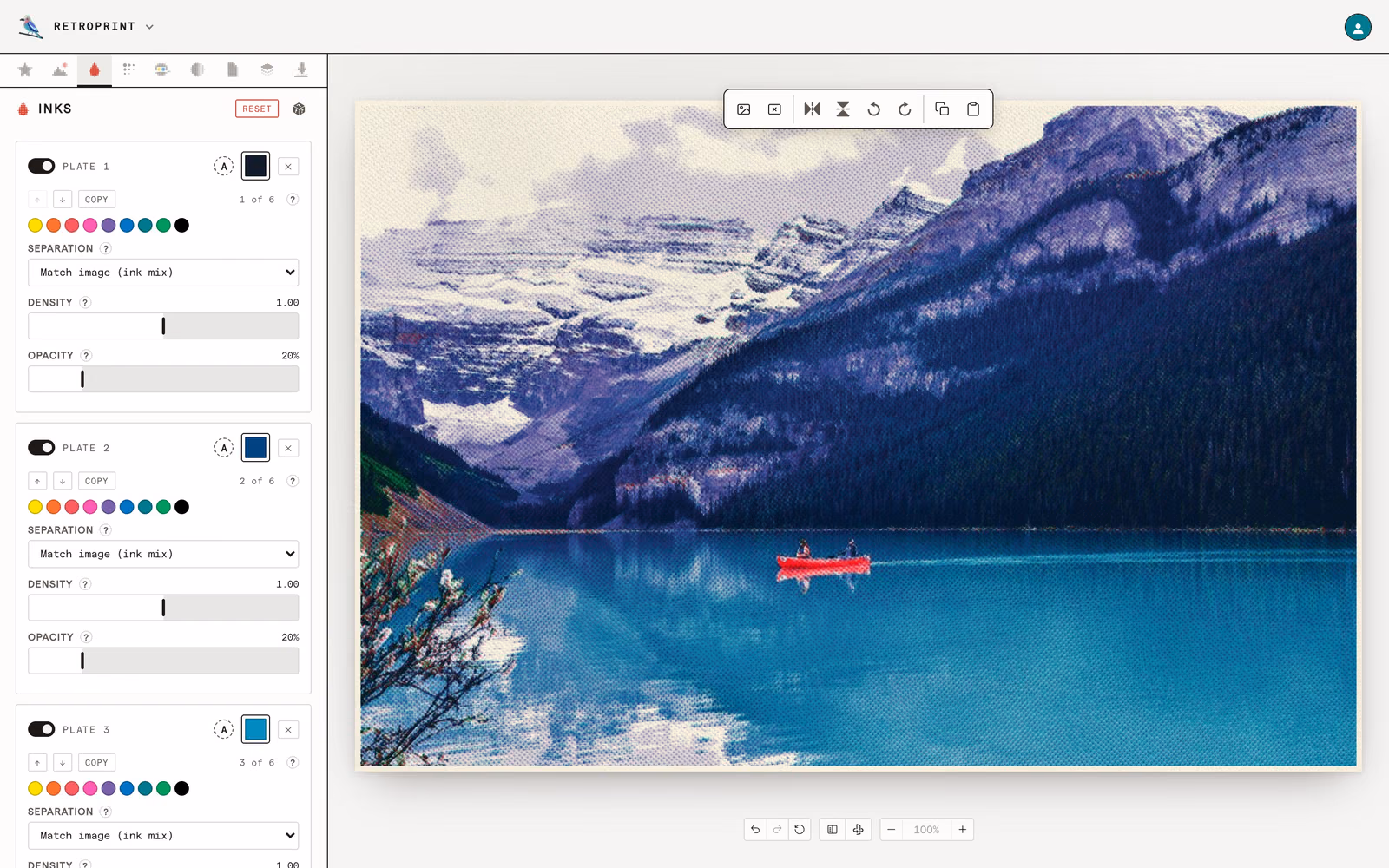Disable the Plate 2 switch
Viewport: 1389px width, 868px height.
click(42, 448)
